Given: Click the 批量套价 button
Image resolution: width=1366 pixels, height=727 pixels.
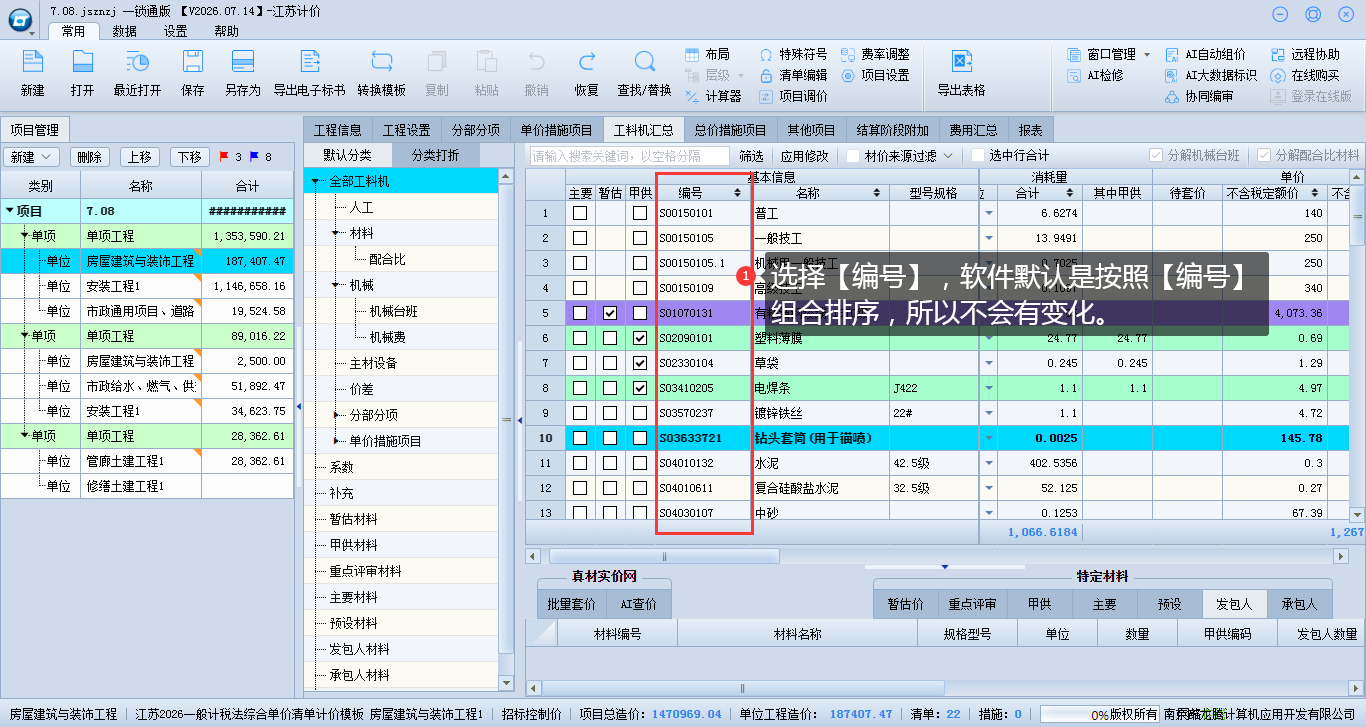Looking at the screenshot, I should tap(572, 605).
